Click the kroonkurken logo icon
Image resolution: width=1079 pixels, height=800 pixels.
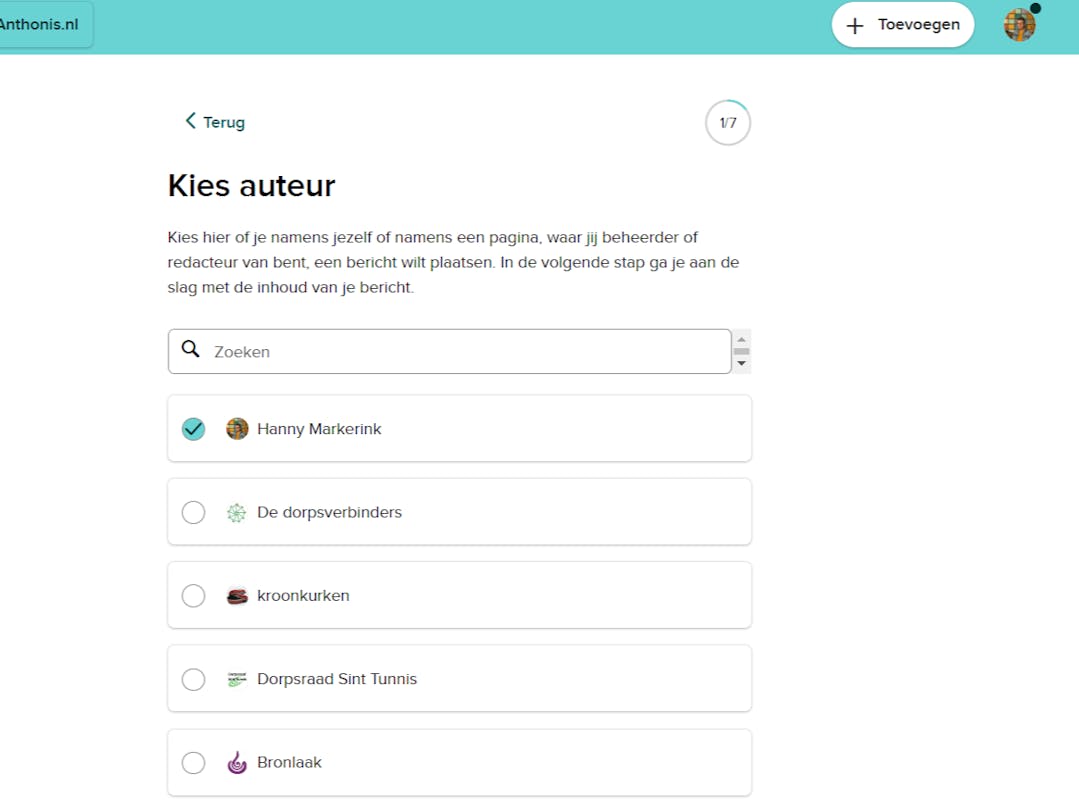[237, 596]
